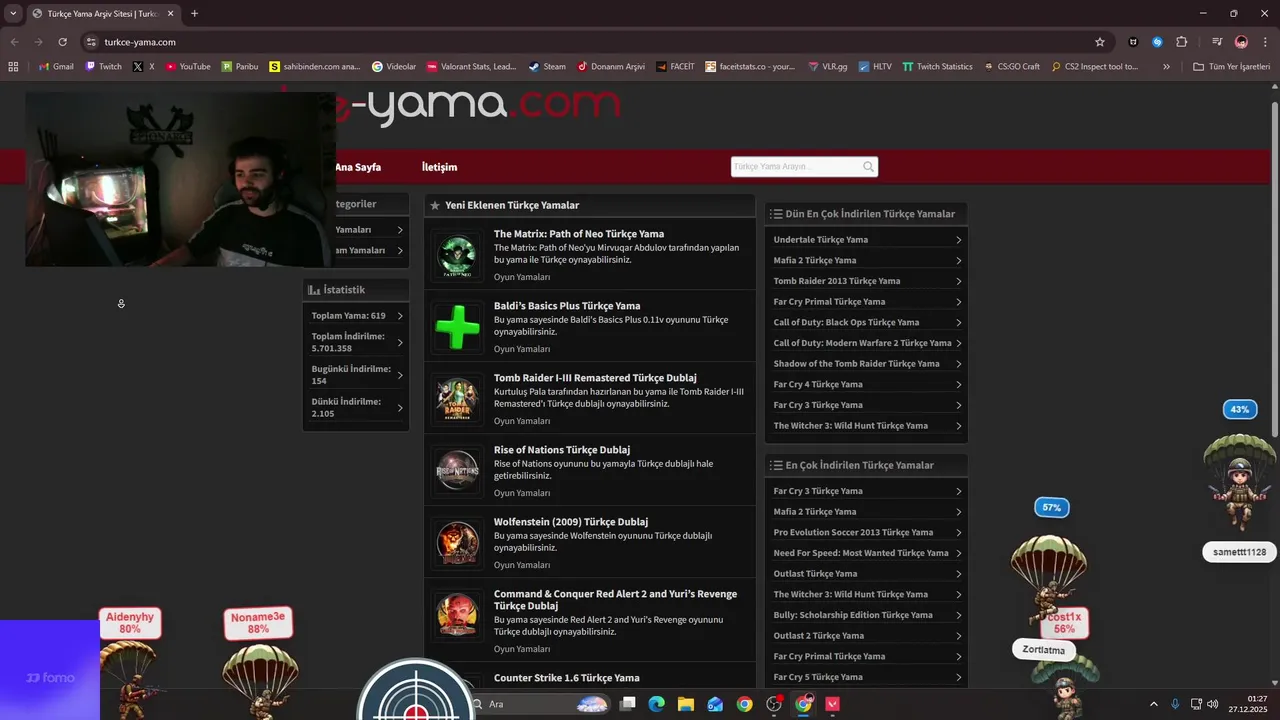
Task: Open the Chrome profile avatar
Action: tap(1241, 42)
